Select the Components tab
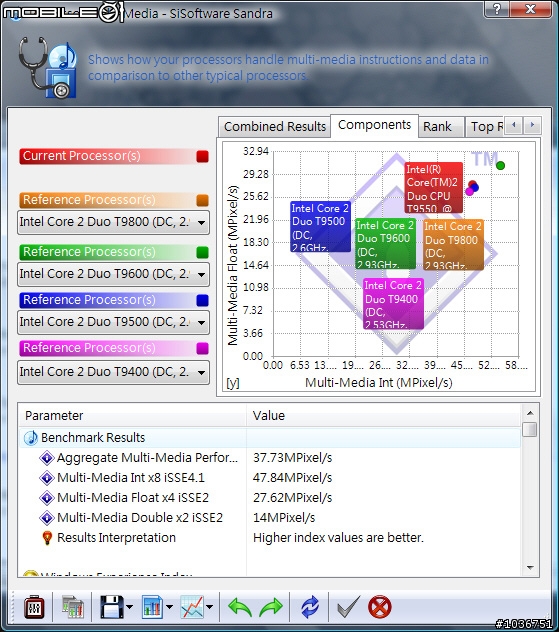This screenshot has height=632, width=559. click(x=374, y=125)
